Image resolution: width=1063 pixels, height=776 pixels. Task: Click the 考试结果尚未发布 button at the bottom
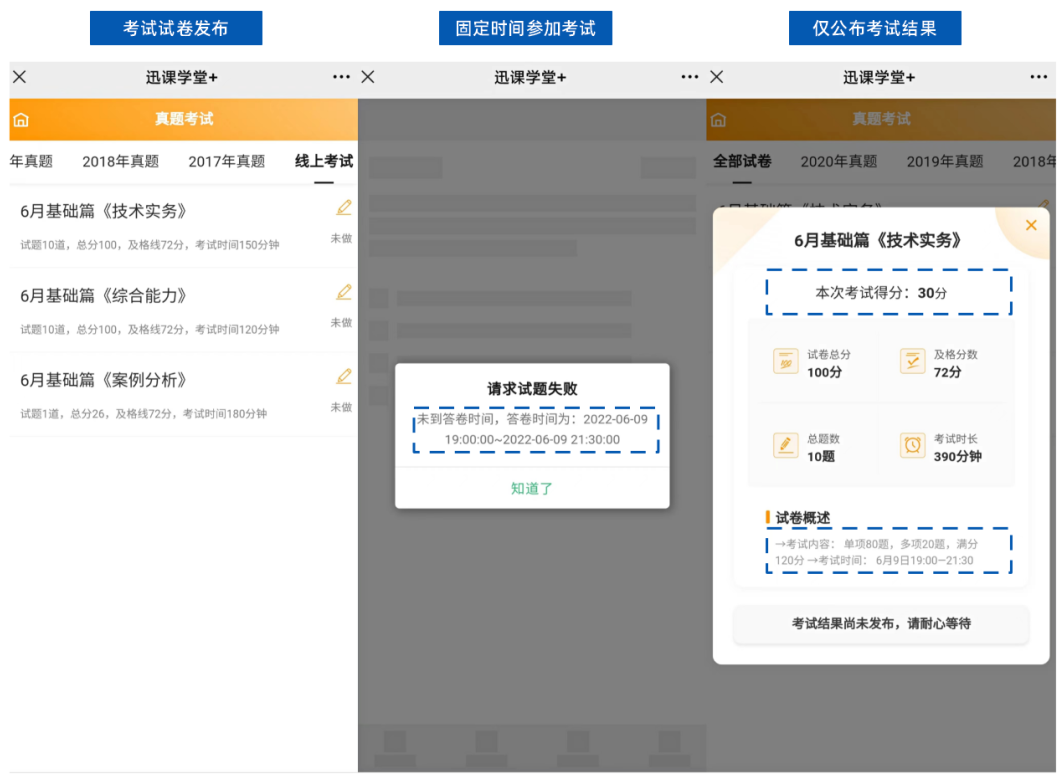point(882,624)
